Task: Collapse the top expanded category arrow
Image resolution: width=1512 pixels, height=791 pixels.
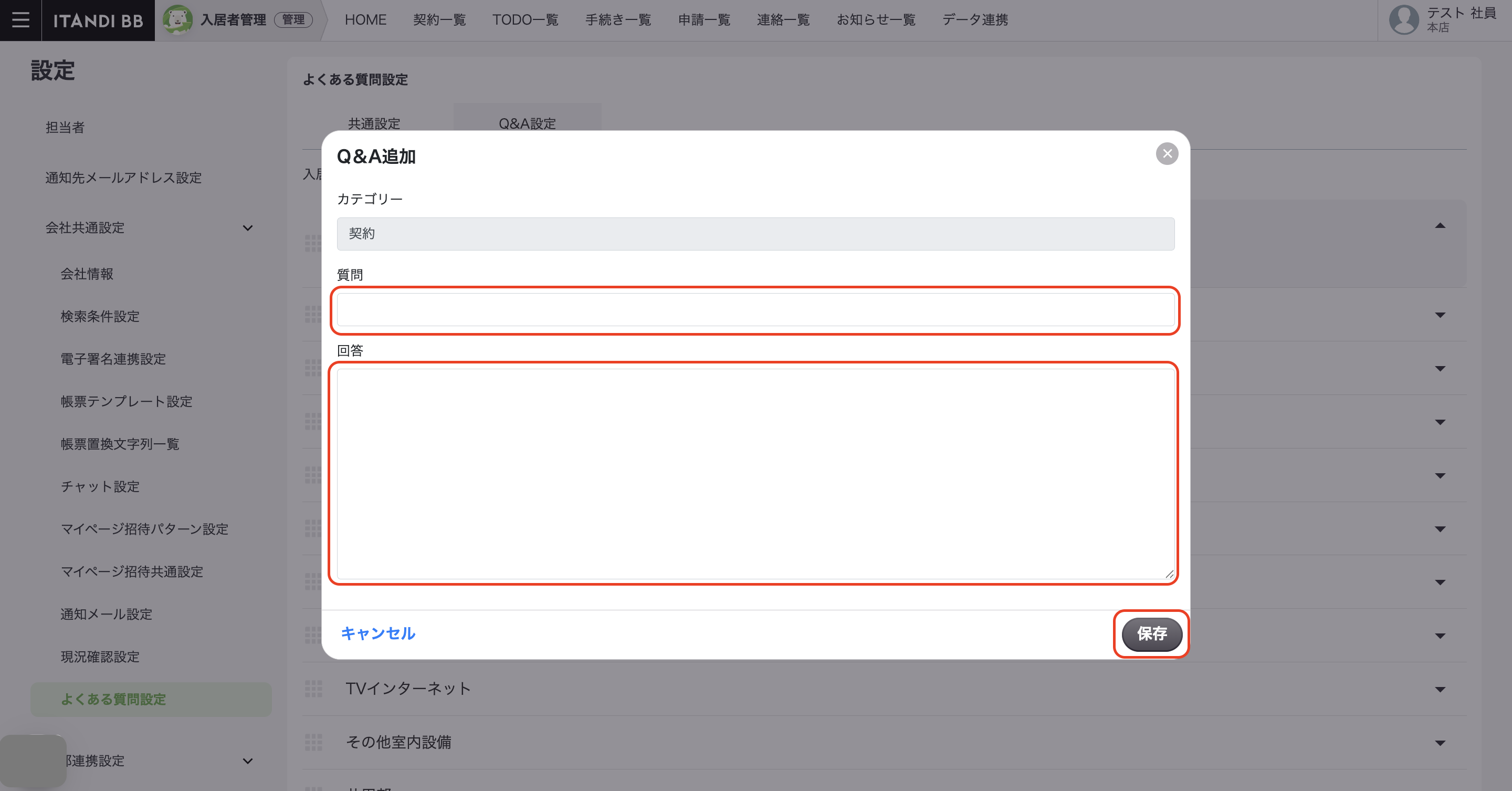Action: tap(1440, 225)
